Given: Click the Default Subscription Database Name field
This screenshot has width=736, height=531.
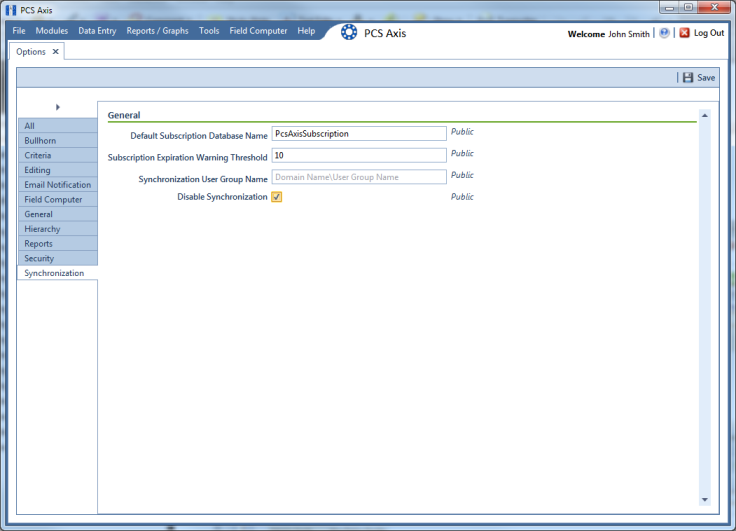Looking at the screenshot, I should coord(359,133).
